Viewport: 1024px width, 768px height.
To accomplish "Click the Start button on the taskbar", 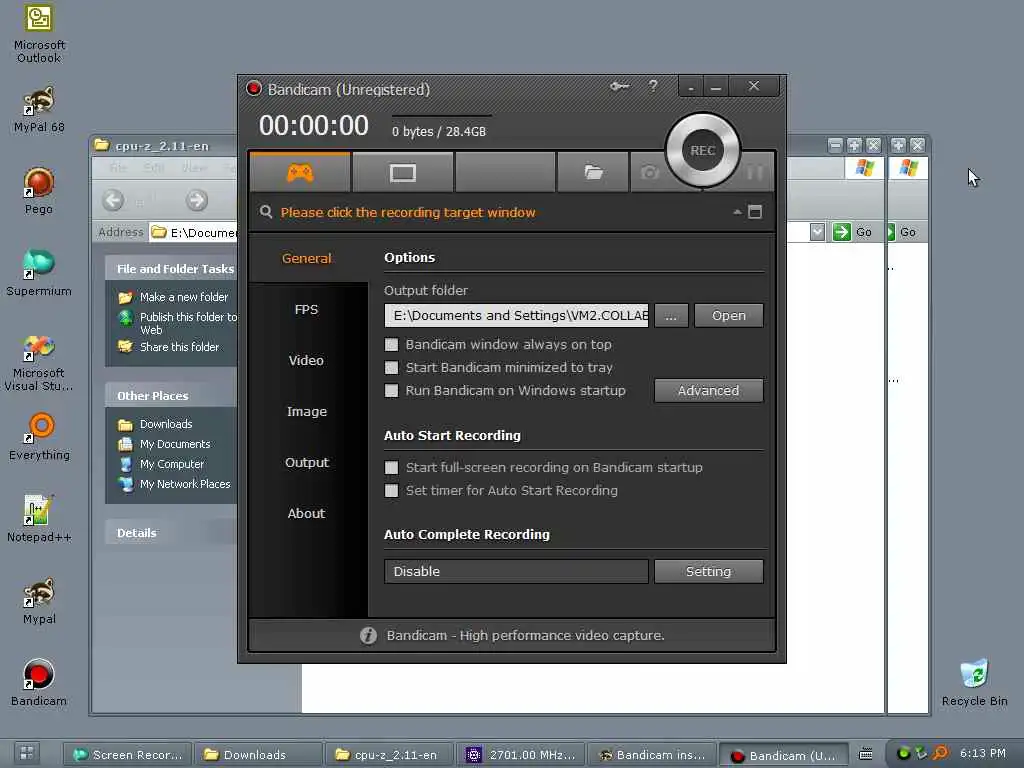I will tap(27, 754).
